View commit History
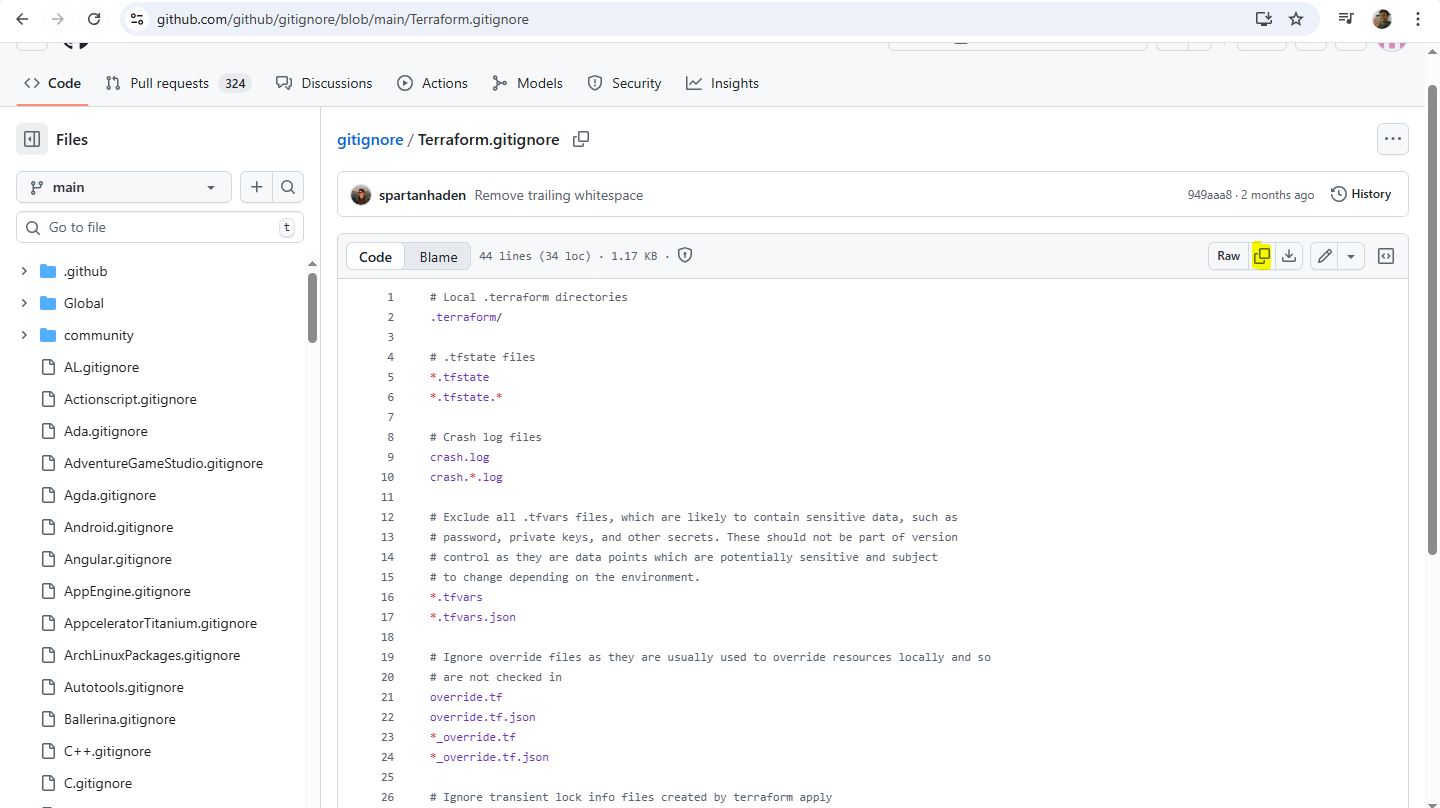The width and height of the screenshot is (1440, 808). click(x=1361, y=194)
